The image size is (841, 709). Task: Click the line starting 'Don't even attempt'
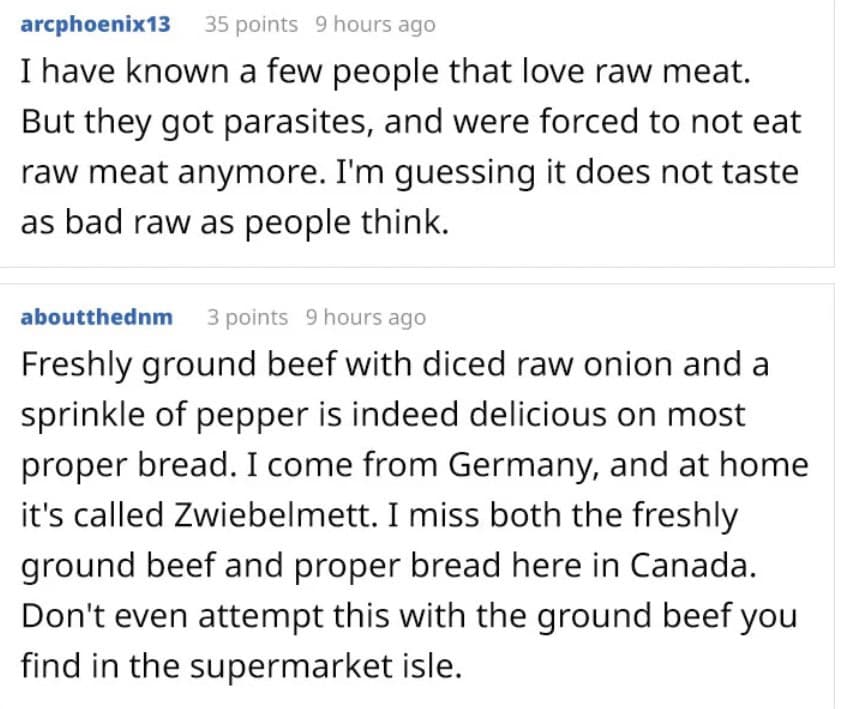coord(409,616)
